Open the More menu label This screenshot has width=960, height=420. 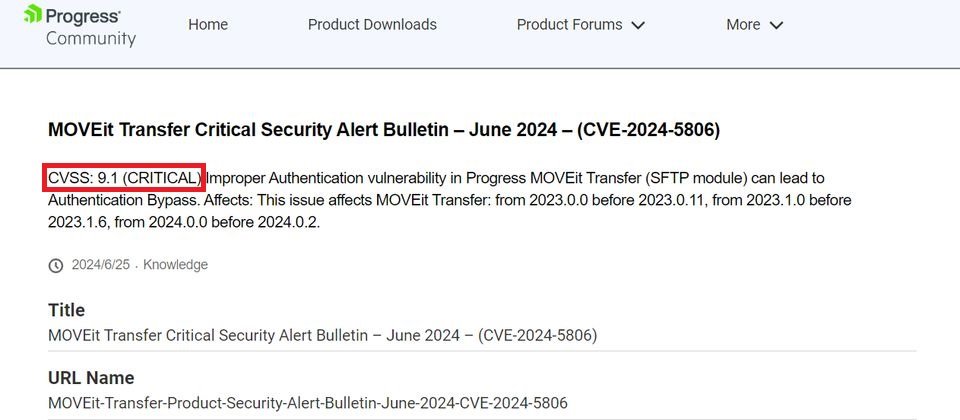(743, 24)
